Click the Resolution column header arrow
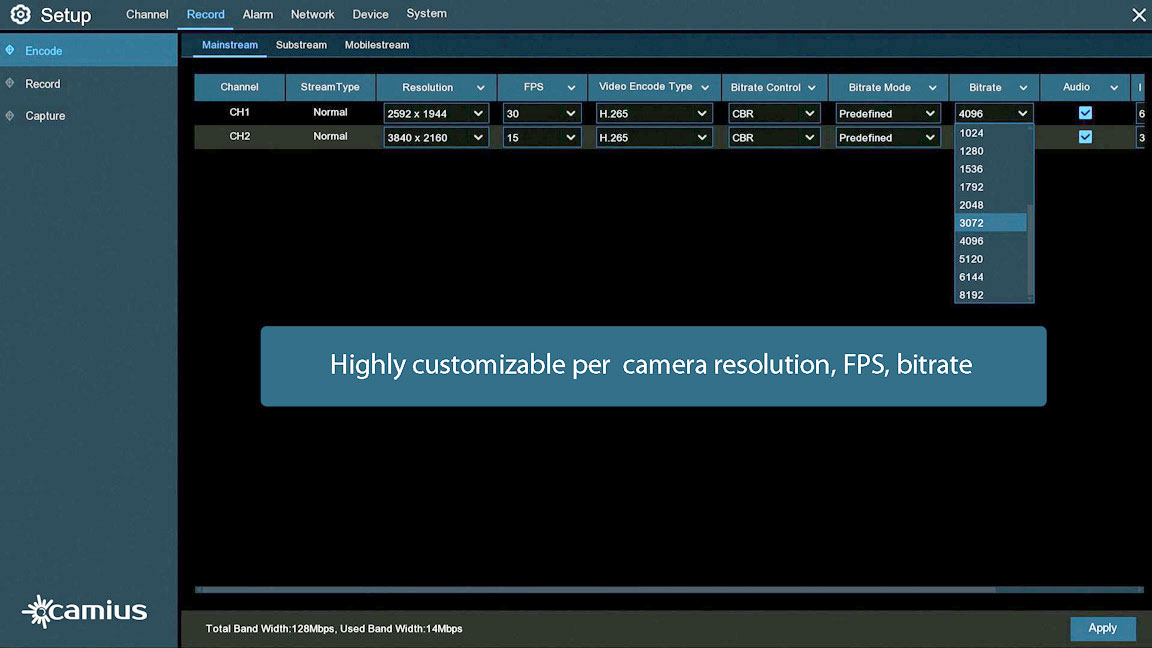1152x648 pixels. tap(481, 88)
